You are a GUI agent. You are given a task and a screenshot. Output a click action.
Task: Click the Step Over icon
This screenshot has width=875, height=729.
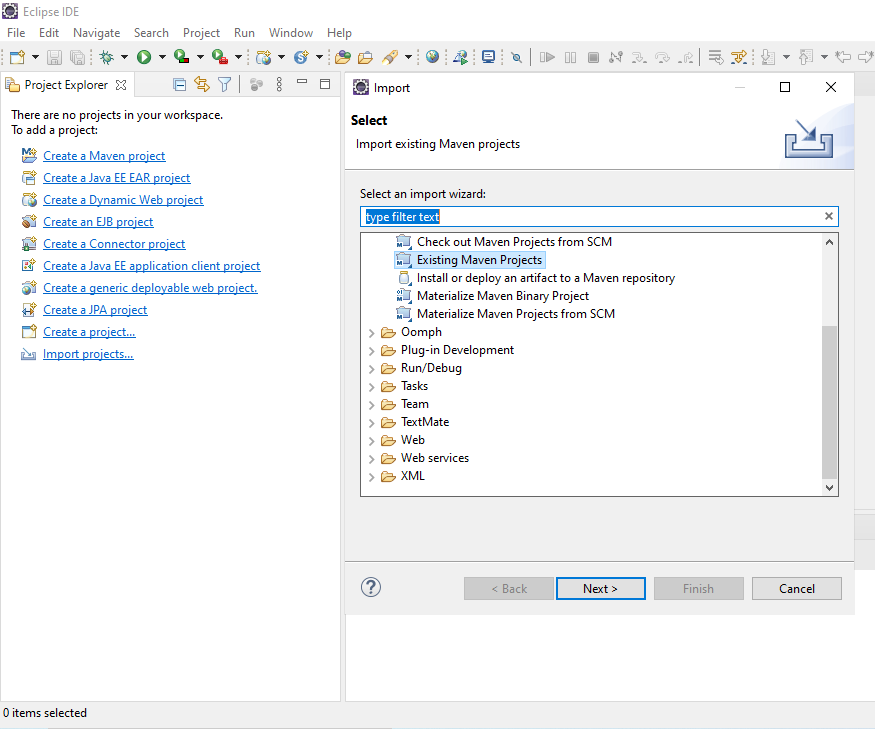(662, 57)
